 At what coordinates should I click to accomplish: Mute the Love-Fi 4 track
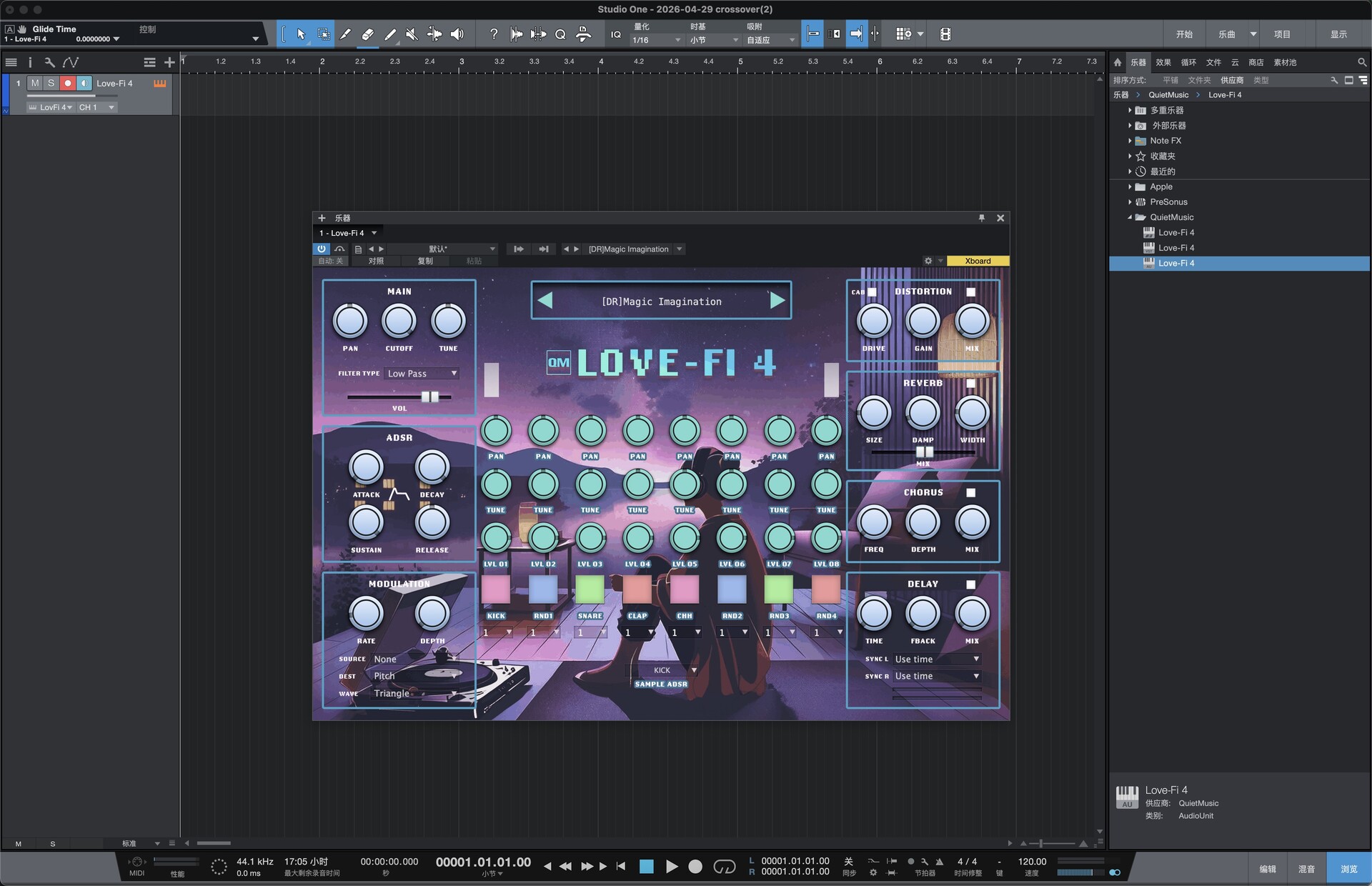(35, 84)
